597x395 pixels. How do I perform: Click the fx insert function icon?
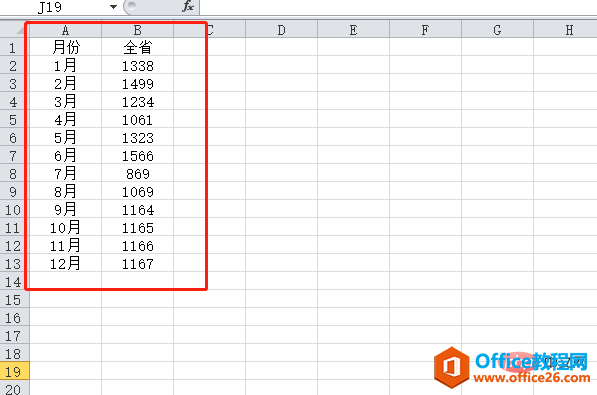pyautogui.click(x=188, y=6)
